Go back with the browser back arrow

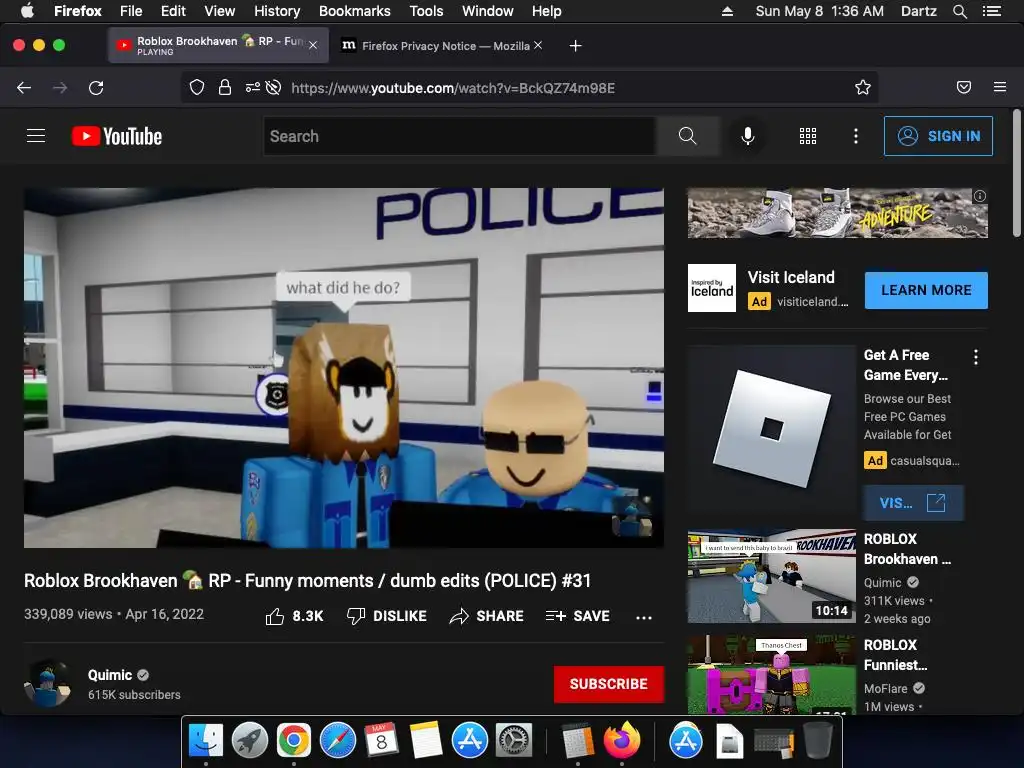pyautogui.click(x=24, y=88)
